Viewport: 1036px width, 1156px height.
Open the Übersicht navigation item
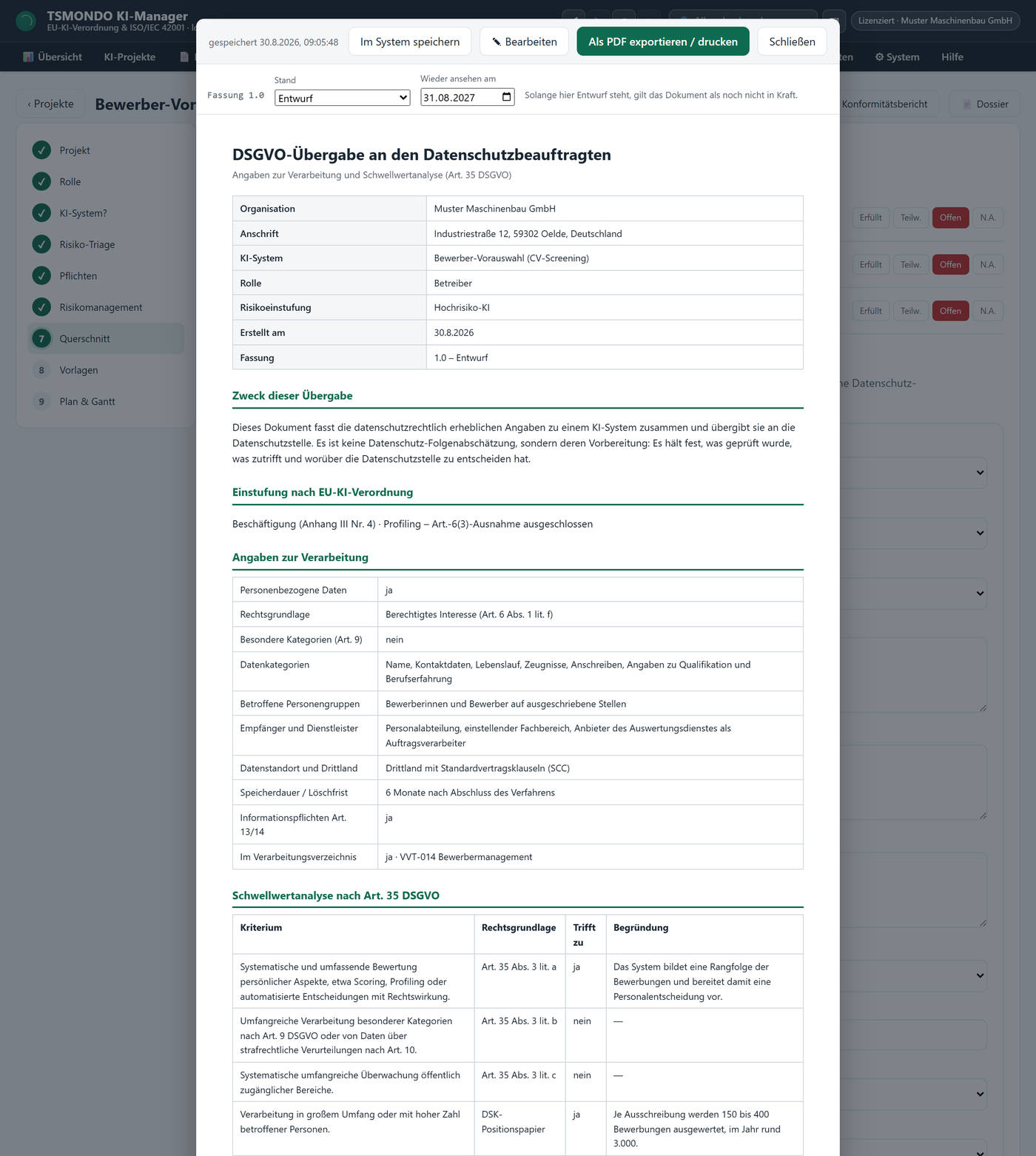tap(52, 57)
